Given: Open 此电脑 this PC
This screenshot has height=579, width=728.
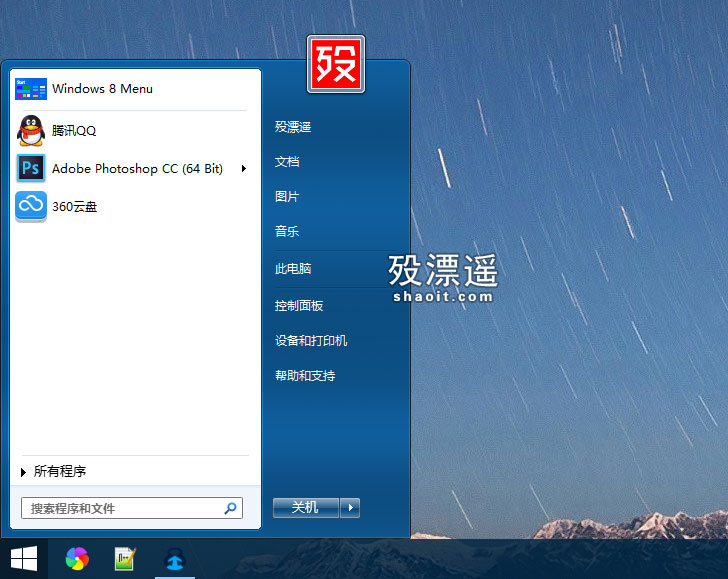Looking at the screenshot, I should [x=293, y=268].
